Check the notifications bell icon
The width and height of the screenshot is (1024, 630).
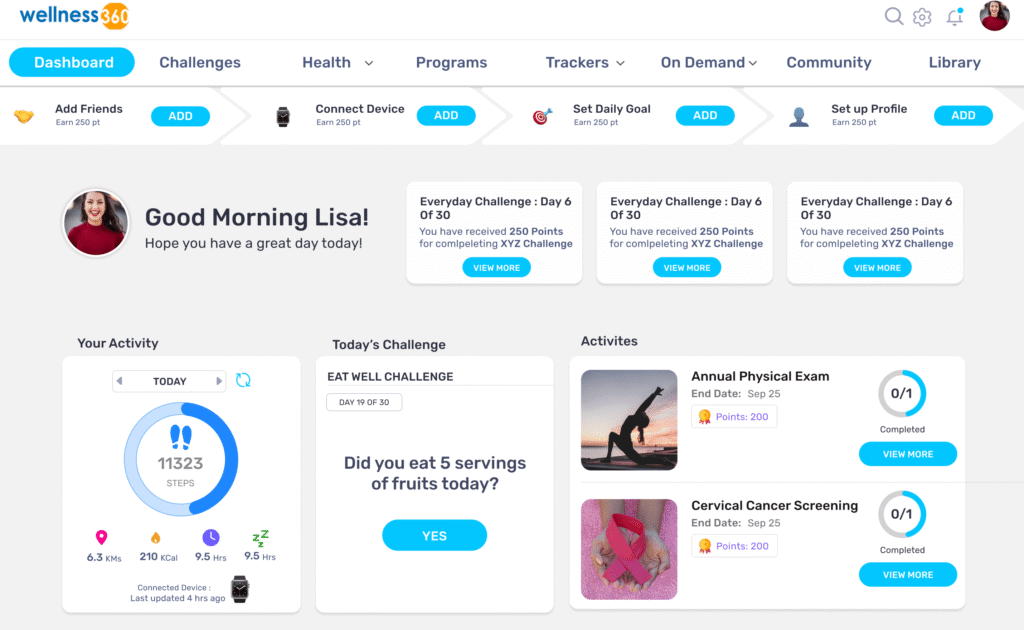(955, 17)
